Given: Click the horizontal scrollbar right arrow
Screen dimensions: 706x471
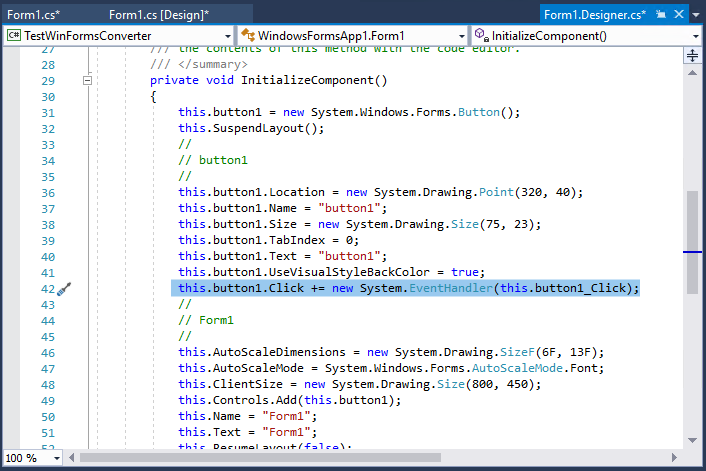Looking at the screenshot, I should (x=674, y=458).
